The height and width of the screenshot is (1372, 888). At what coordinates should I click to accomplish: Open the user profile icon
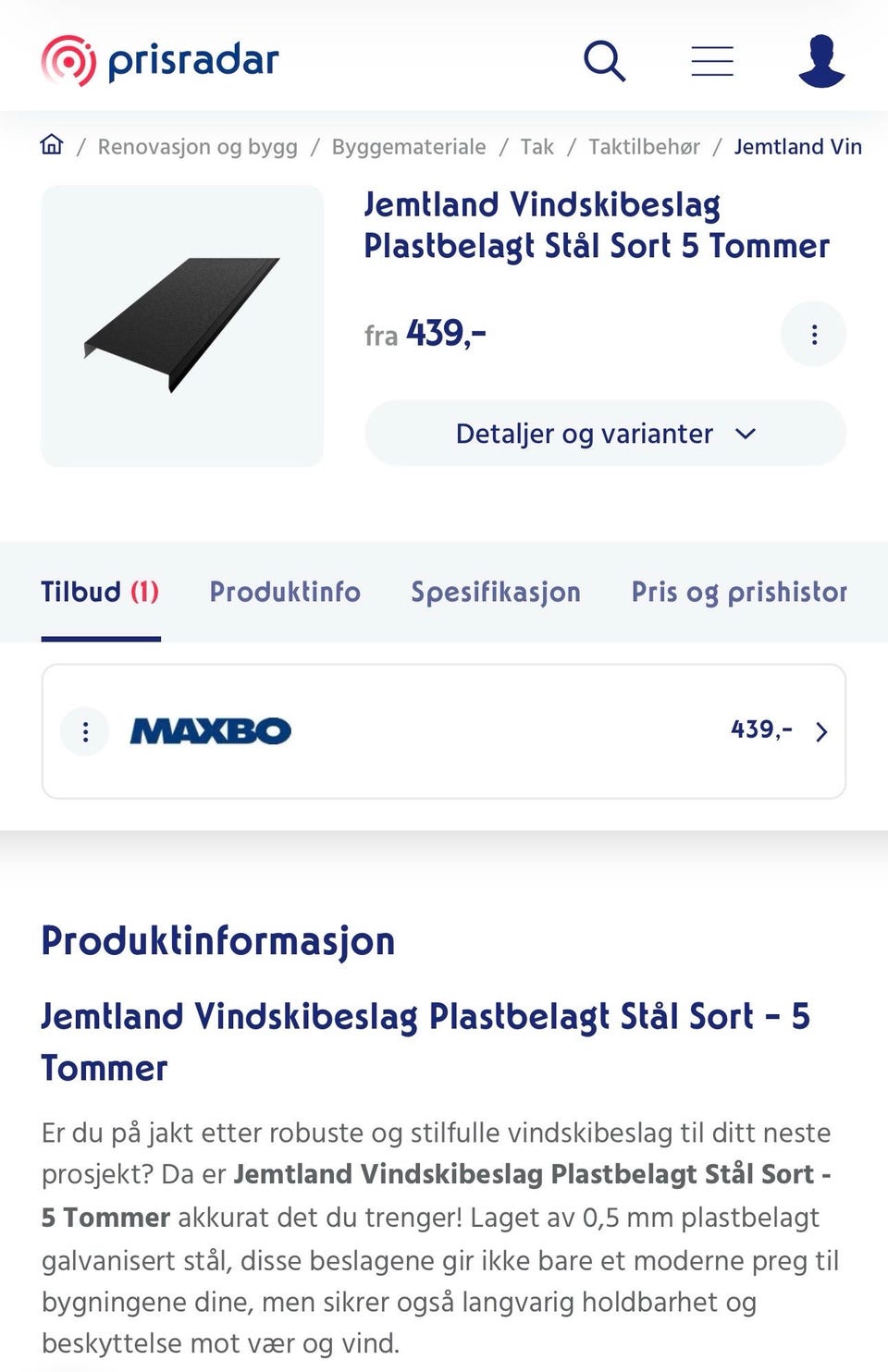[x=821, y=61]
